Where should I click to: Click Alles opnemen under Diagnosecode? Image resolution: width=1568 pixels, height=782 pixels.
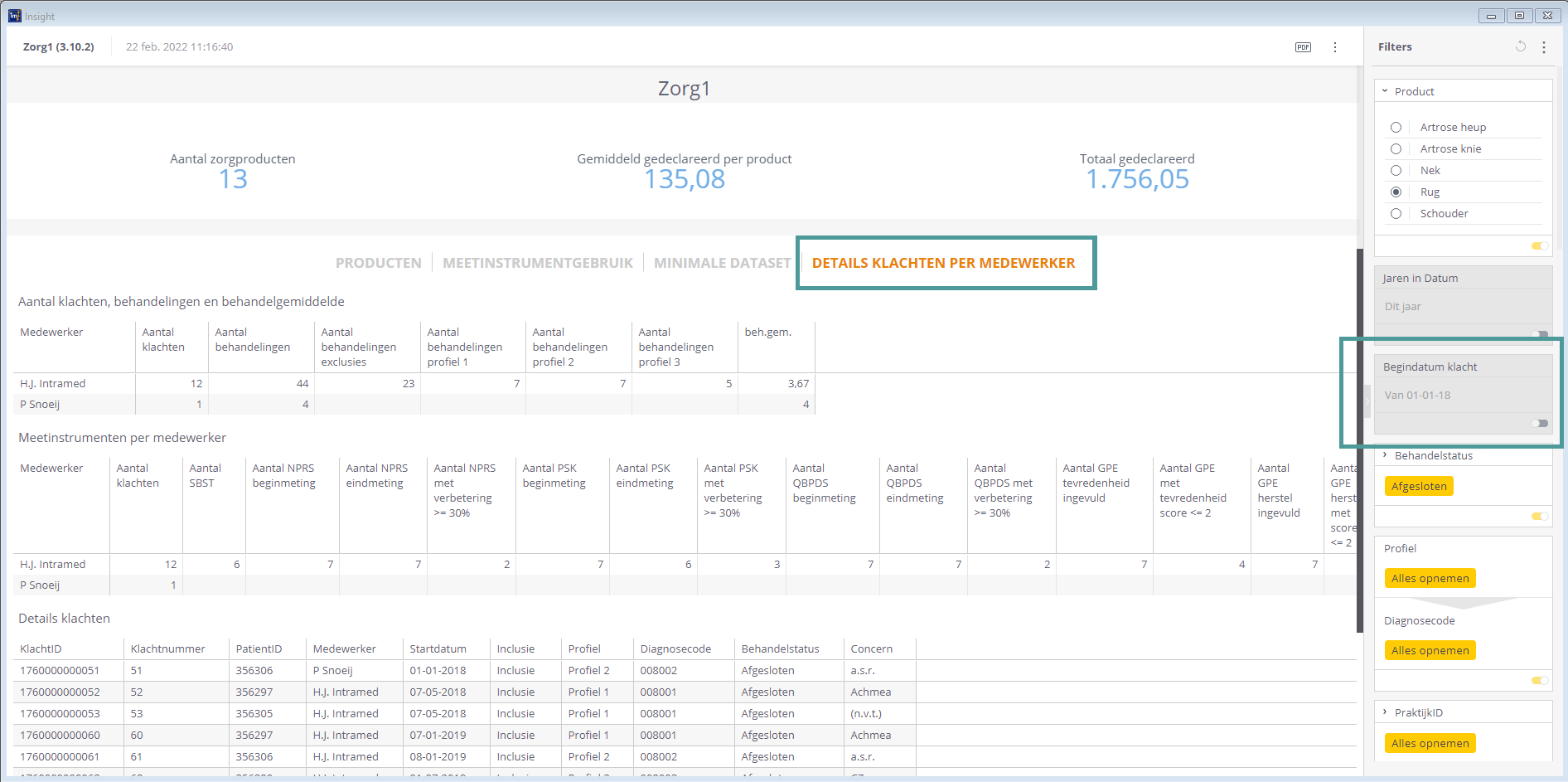click(1430, 650)
